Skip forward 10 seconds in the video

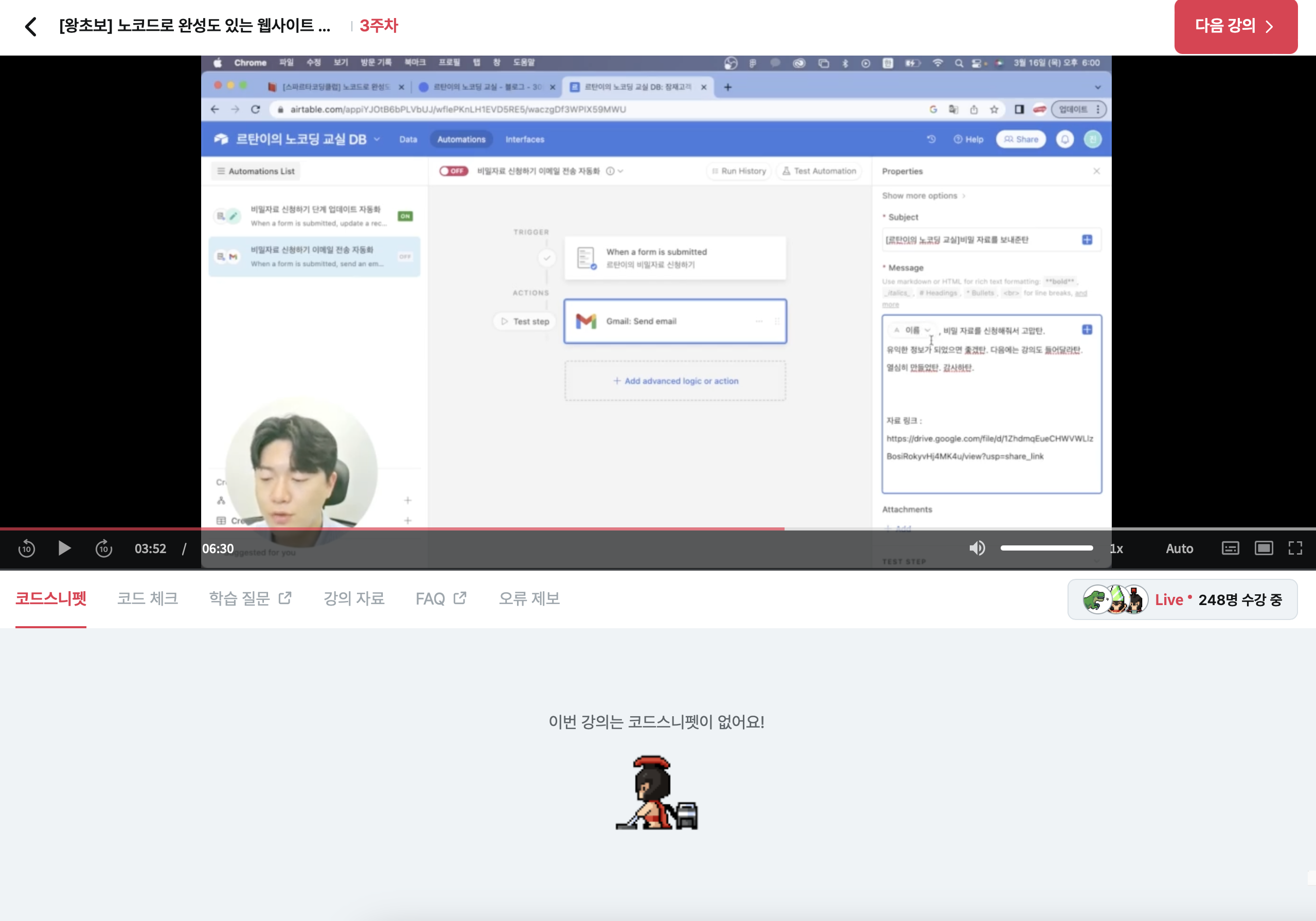click(104, 548)
